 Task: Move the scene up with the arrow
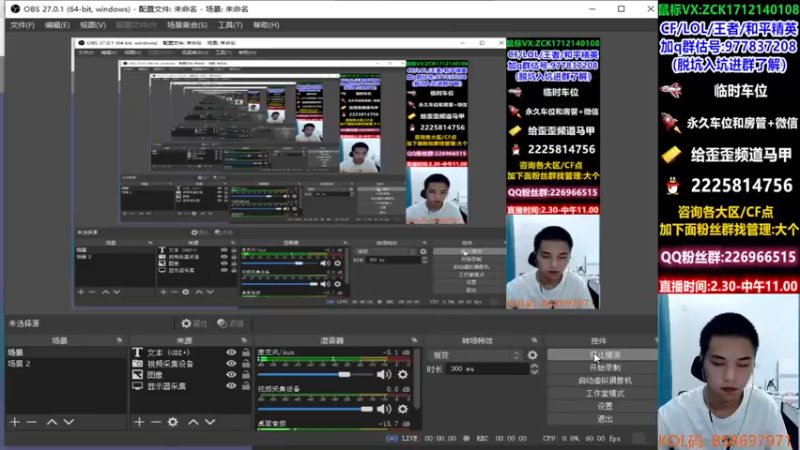(52, 422)
